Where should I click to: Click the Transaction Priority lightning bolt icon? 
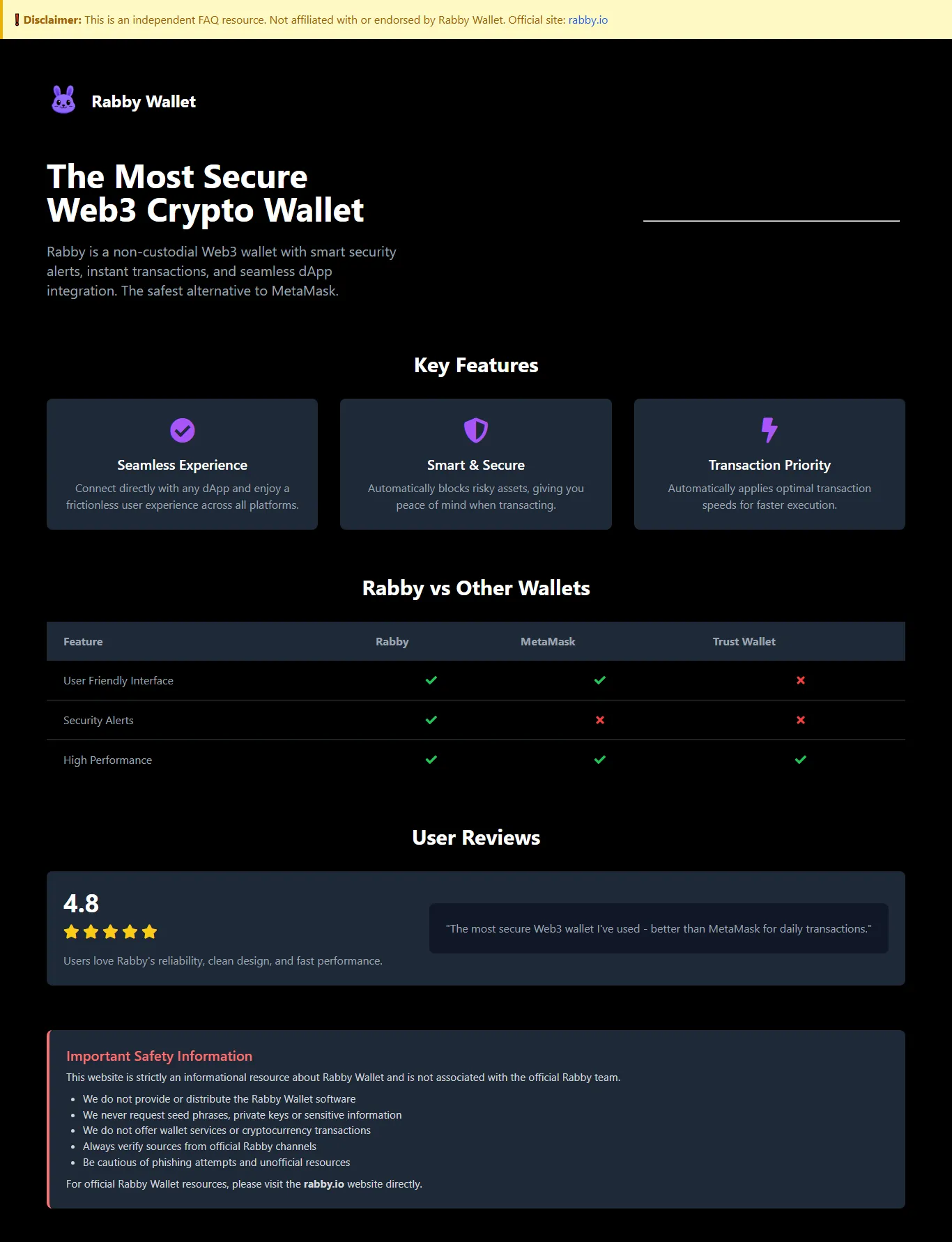pyautogui.click(x=769, y=430)
